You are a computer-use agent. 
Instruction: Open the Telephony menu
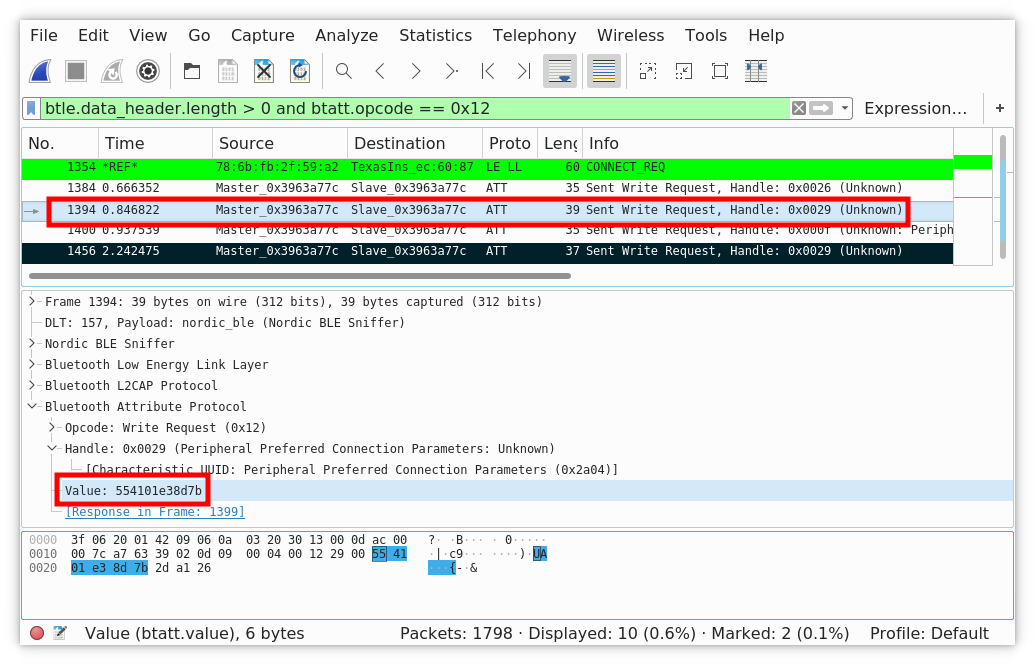coord(534,35)
